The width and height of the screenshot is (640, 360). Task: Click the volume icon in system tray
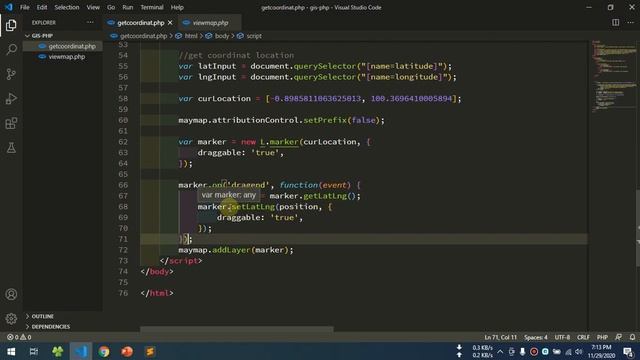tap(579, 351)
